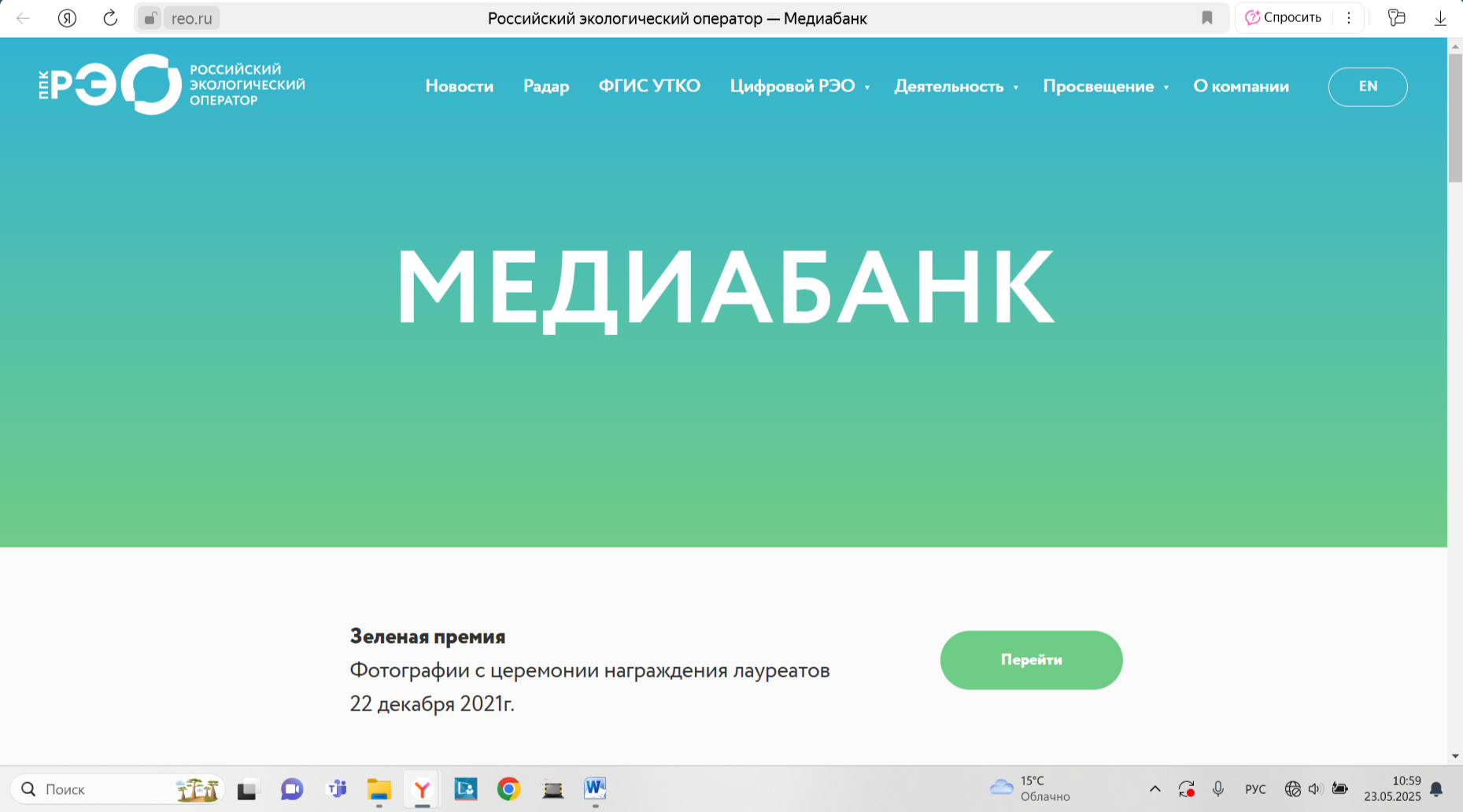Open the purple chat app in the taskbar
Image resolution: width=1463 pixels, height=812 pixels.
pyautogui.click(x=292, y=789)
